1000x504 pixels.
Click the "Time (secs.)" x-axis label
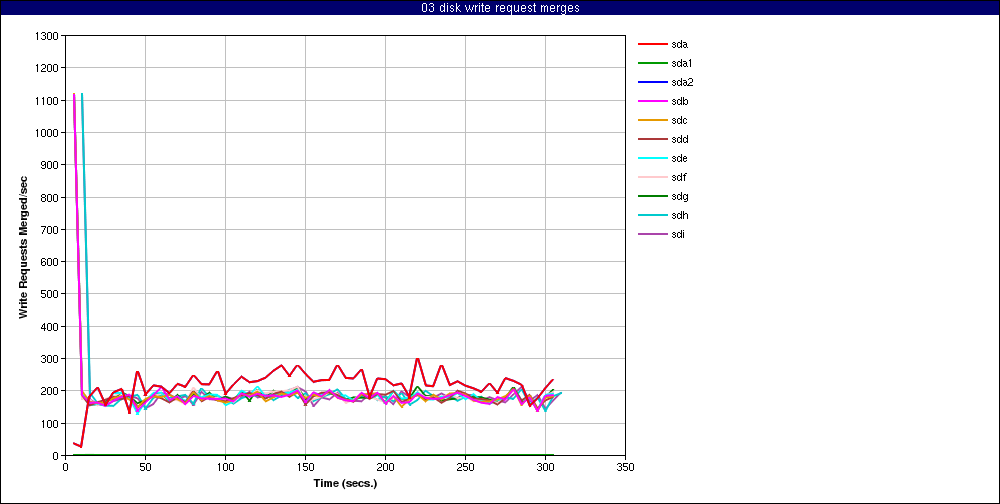(x=345, y=484)
